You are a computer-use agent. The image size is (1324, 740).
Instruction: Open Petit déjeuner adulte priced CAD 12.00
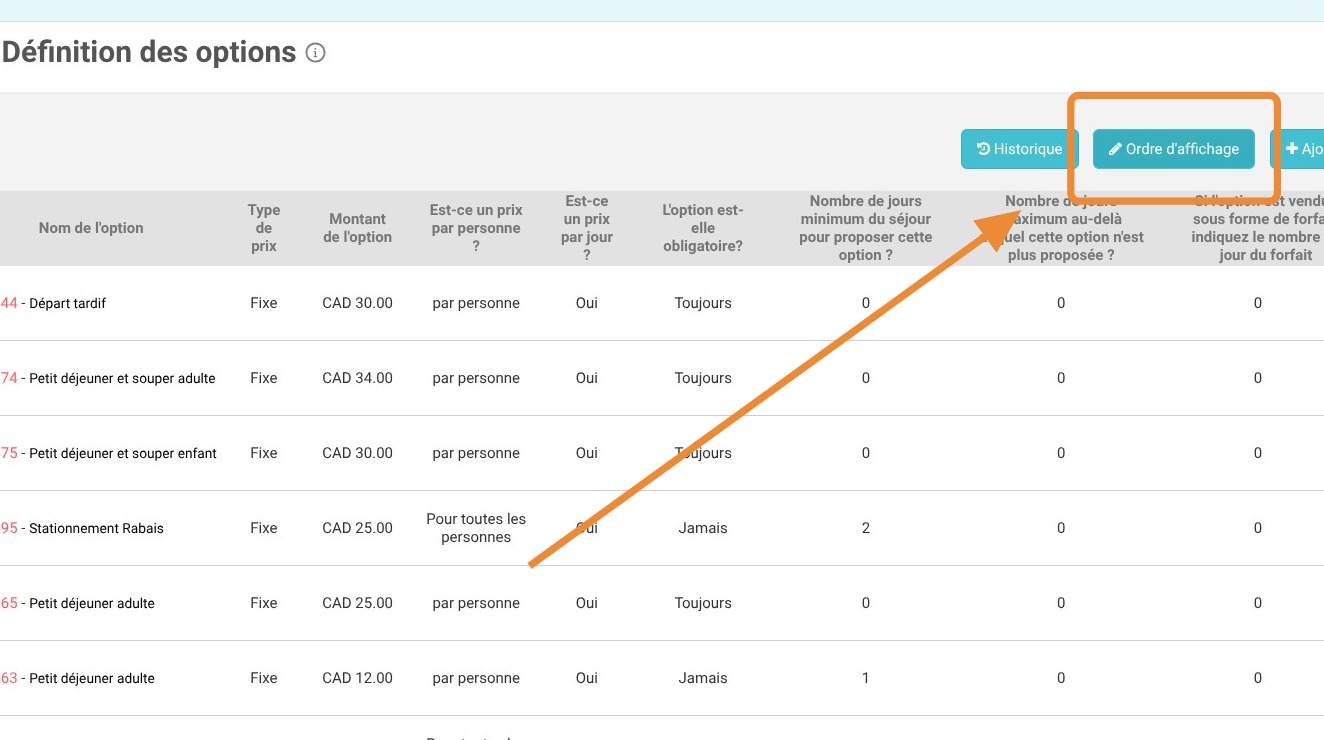[92, 678]
